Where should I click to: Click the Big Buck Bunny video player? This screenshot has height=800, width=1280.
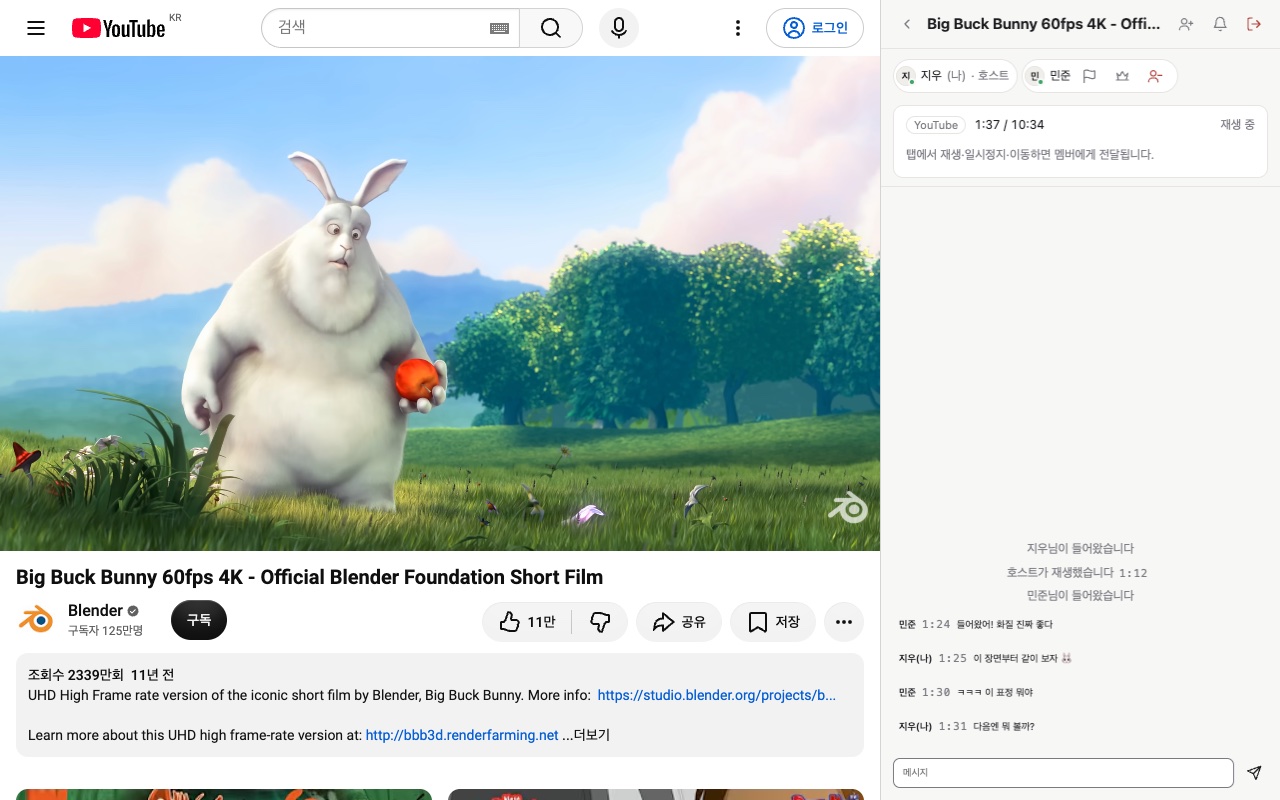coord(440,303)
